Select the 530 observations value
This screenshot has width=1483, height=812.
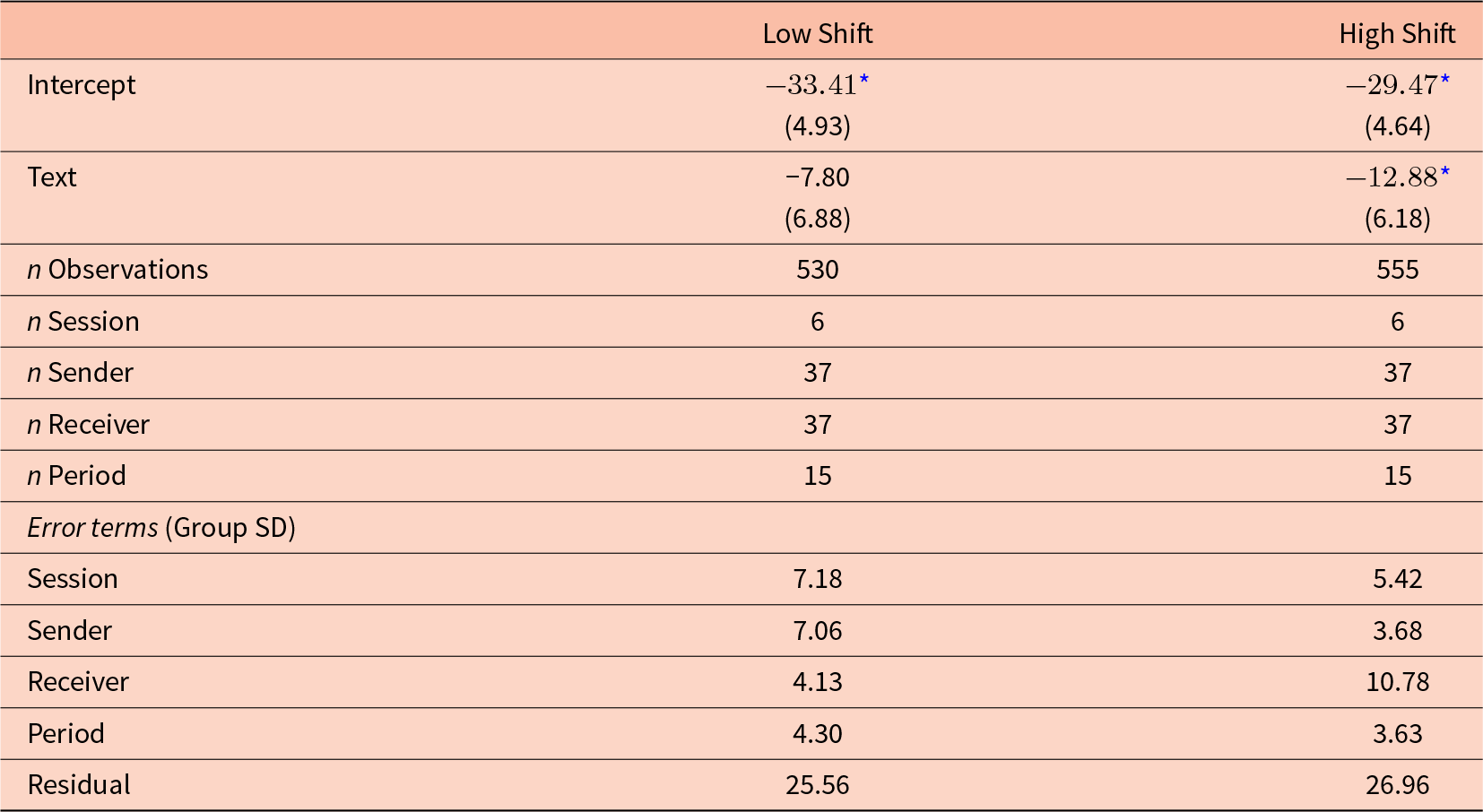[817, 270]
